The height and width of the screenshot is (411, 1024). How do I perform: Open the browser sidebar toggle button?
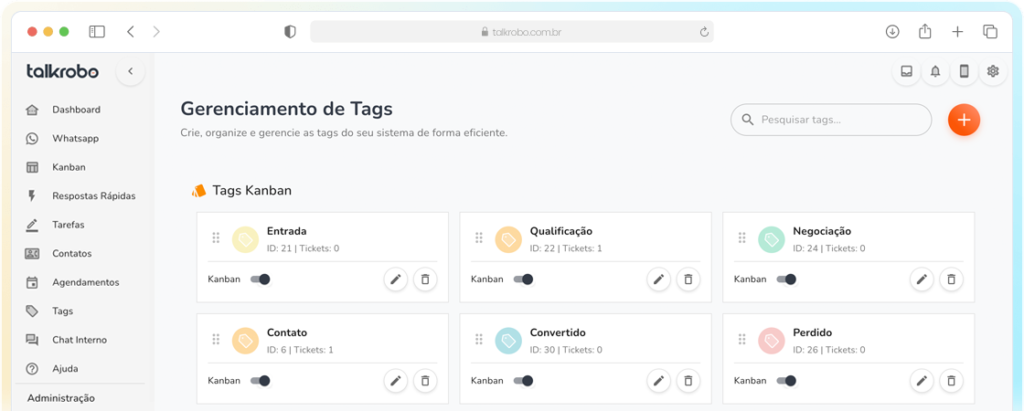(97, 32)
